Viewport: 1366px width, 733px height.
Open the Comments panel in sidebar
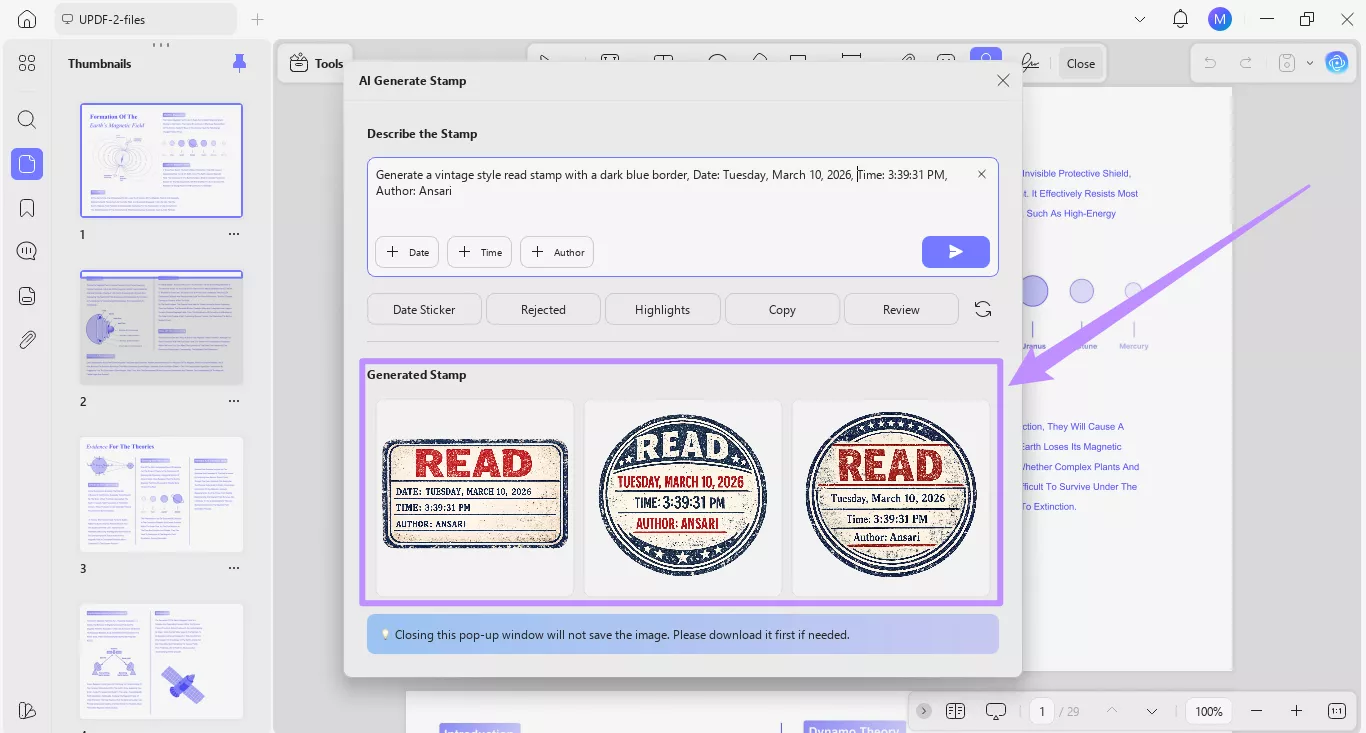click(x=27, y=251)
